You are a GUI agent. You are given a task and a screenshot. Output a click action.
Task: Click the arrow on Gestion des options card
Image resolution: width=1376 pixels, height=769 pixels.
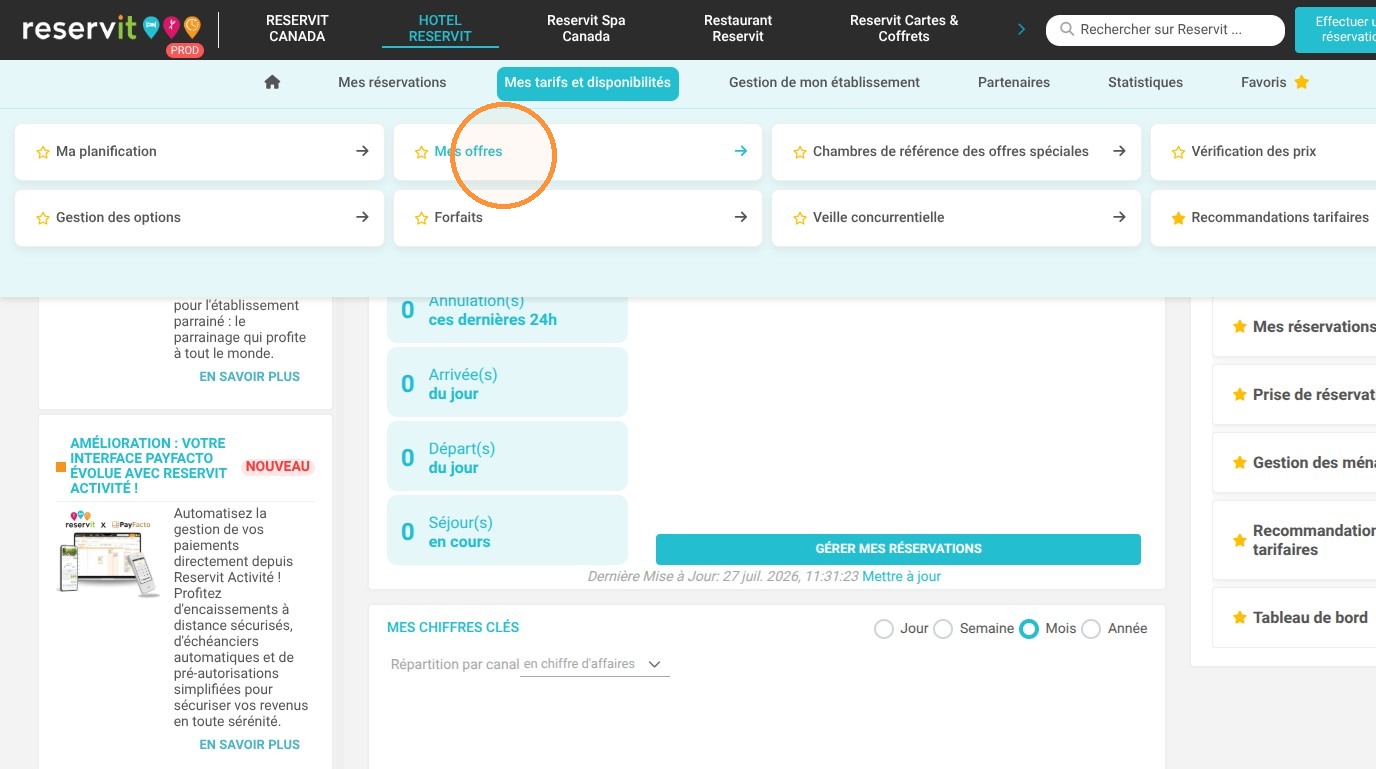[x=362, y=217]
